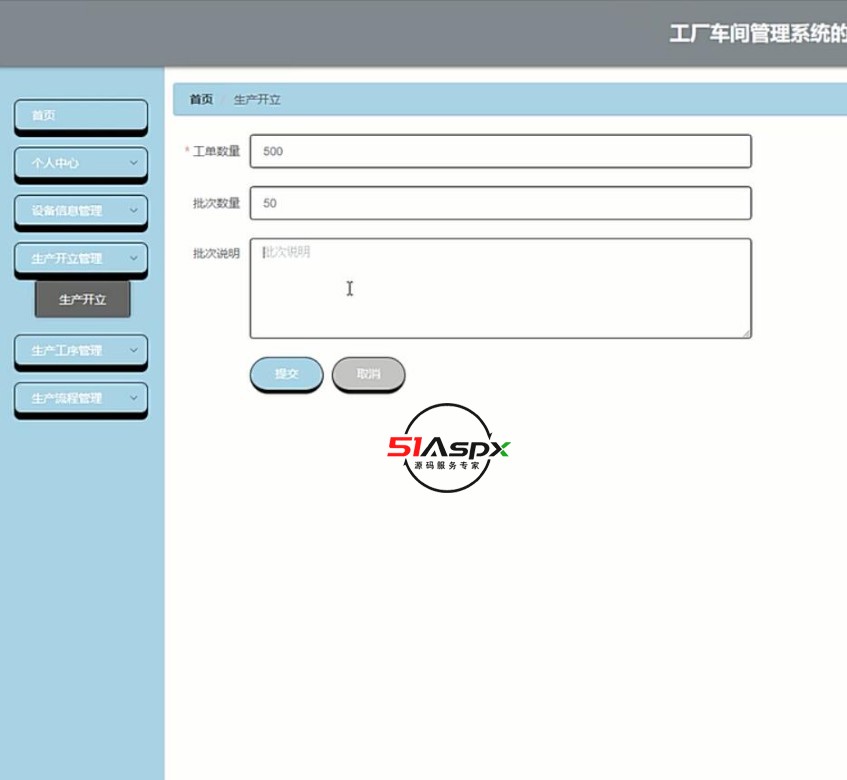Select 个人中心 in the sidebar
This screenshot has height=780, width=847.
(x=75, y=163)
